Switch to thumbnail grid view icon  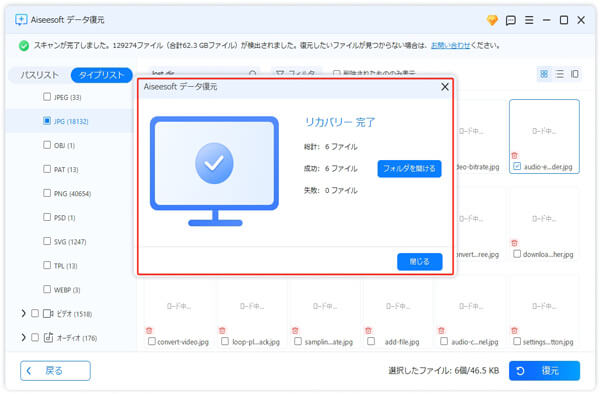[x=544, y=74]
